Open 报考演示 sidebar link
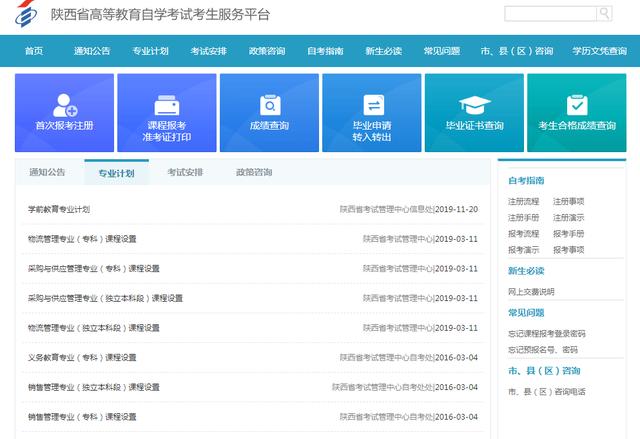 (x=524, y=250)
